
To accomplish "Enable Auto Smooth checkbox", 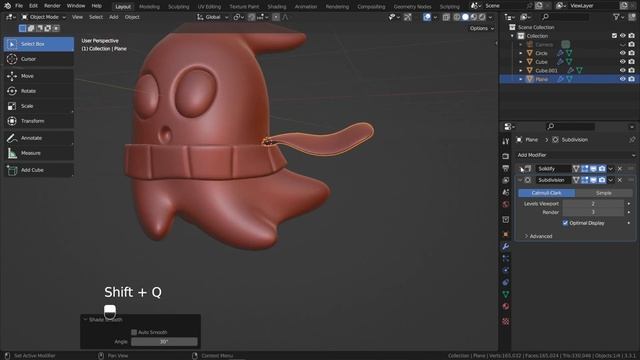I will [x=134, y=332].
